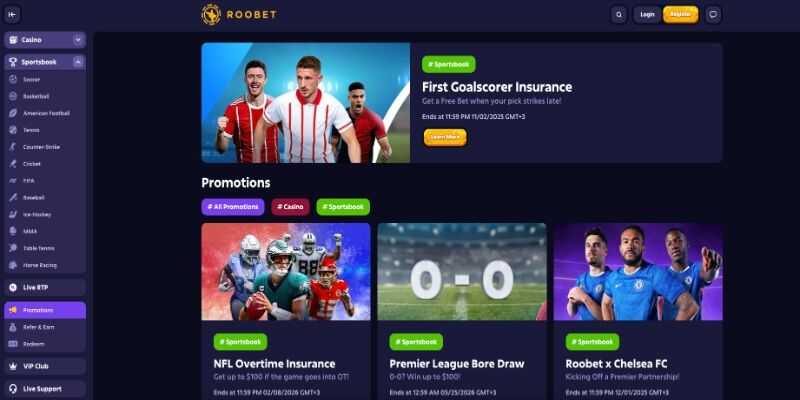Open the Horse Racing icon entry
The width and height of the screenshot is (800, 400).
(13, 265)
